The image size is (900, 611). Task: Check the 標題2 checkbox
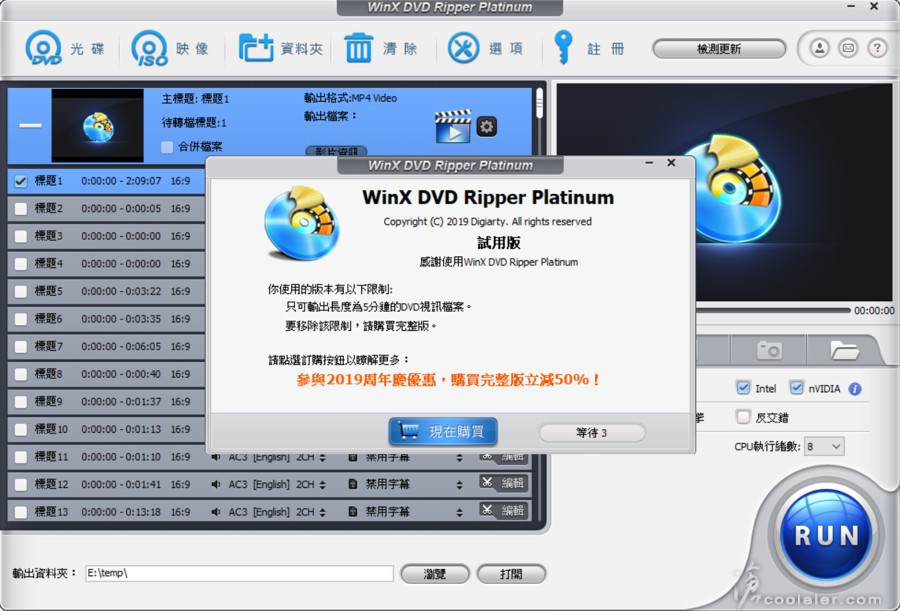pyautogui.click(x=21, y=208)
